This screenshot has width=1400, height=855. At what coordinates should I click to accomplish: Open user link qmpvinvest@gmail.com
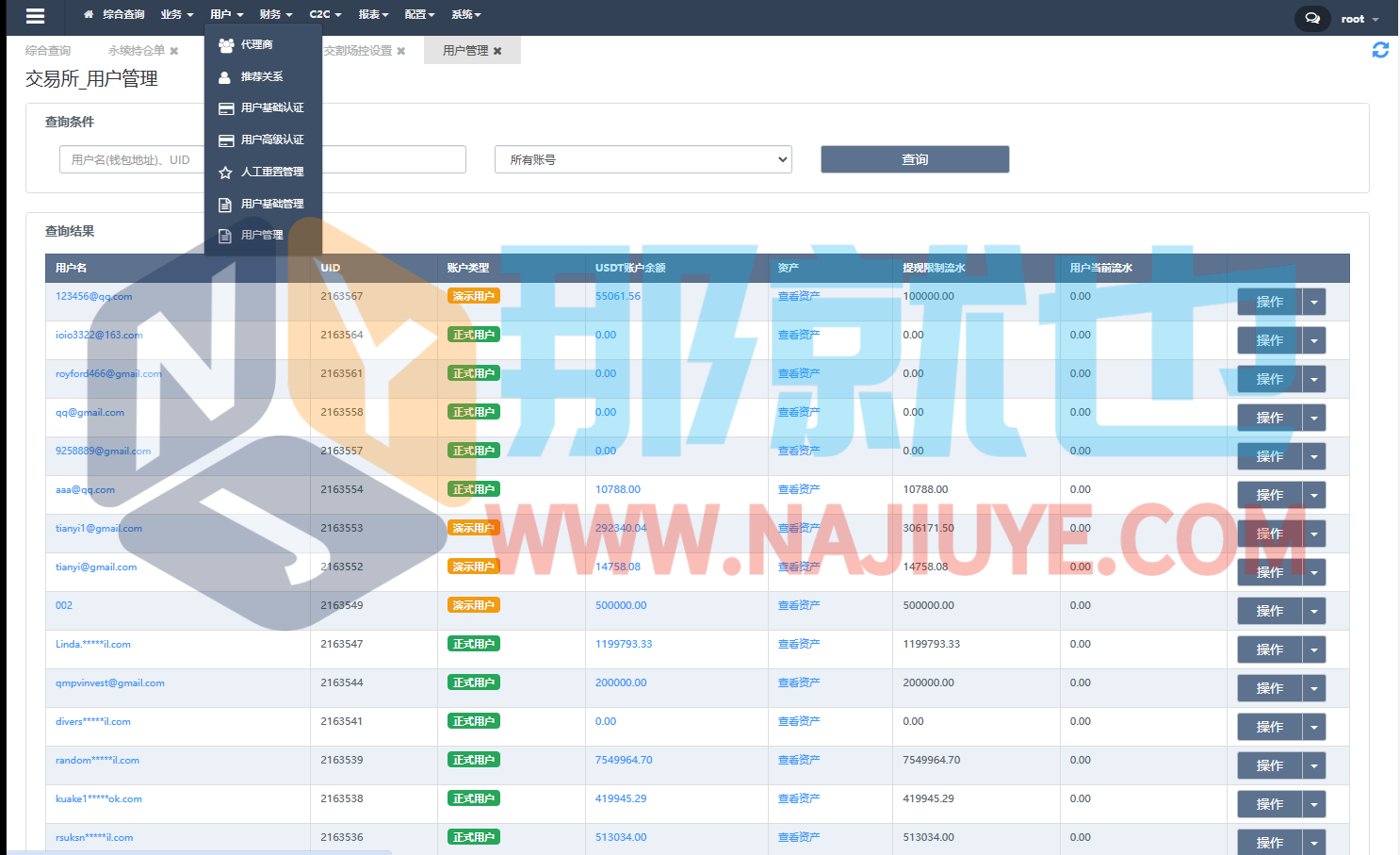click(x=109, y=683)
